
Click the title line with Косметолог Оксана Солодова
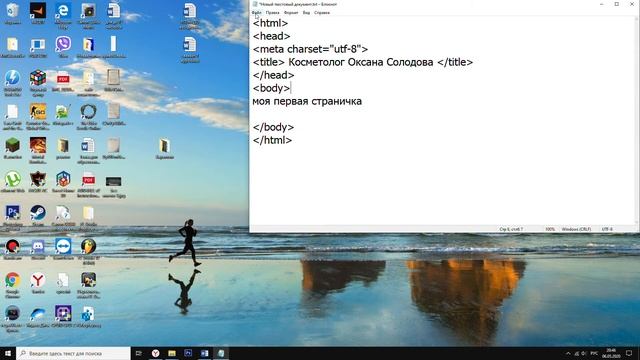[x=363, y=62]
